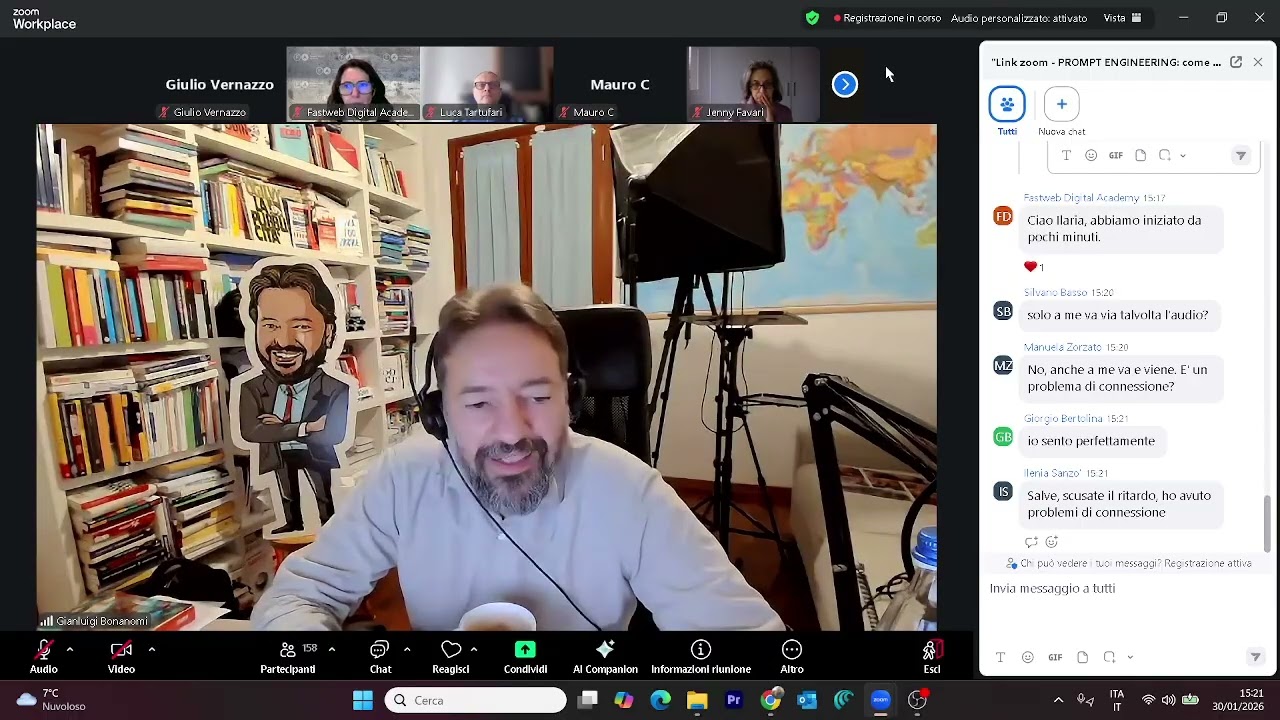This screenshot has width=1280, height=720.
Task: Toggle the Chat panel in the toolbar
Action: 380,657
